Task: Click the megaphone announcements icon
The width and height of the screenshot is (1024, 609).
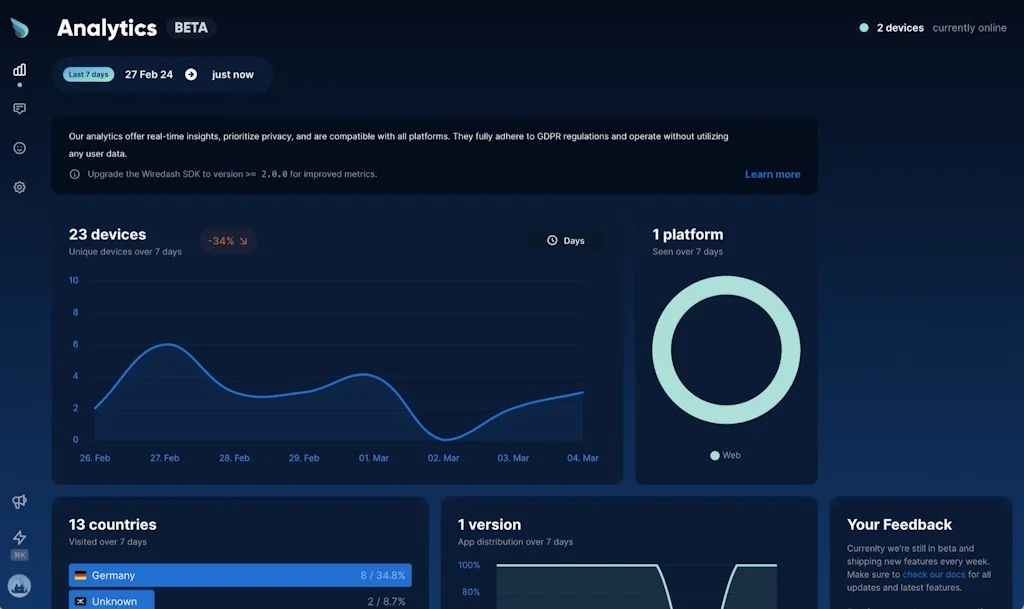Action: pyautogui.click(x=19, y=501)
